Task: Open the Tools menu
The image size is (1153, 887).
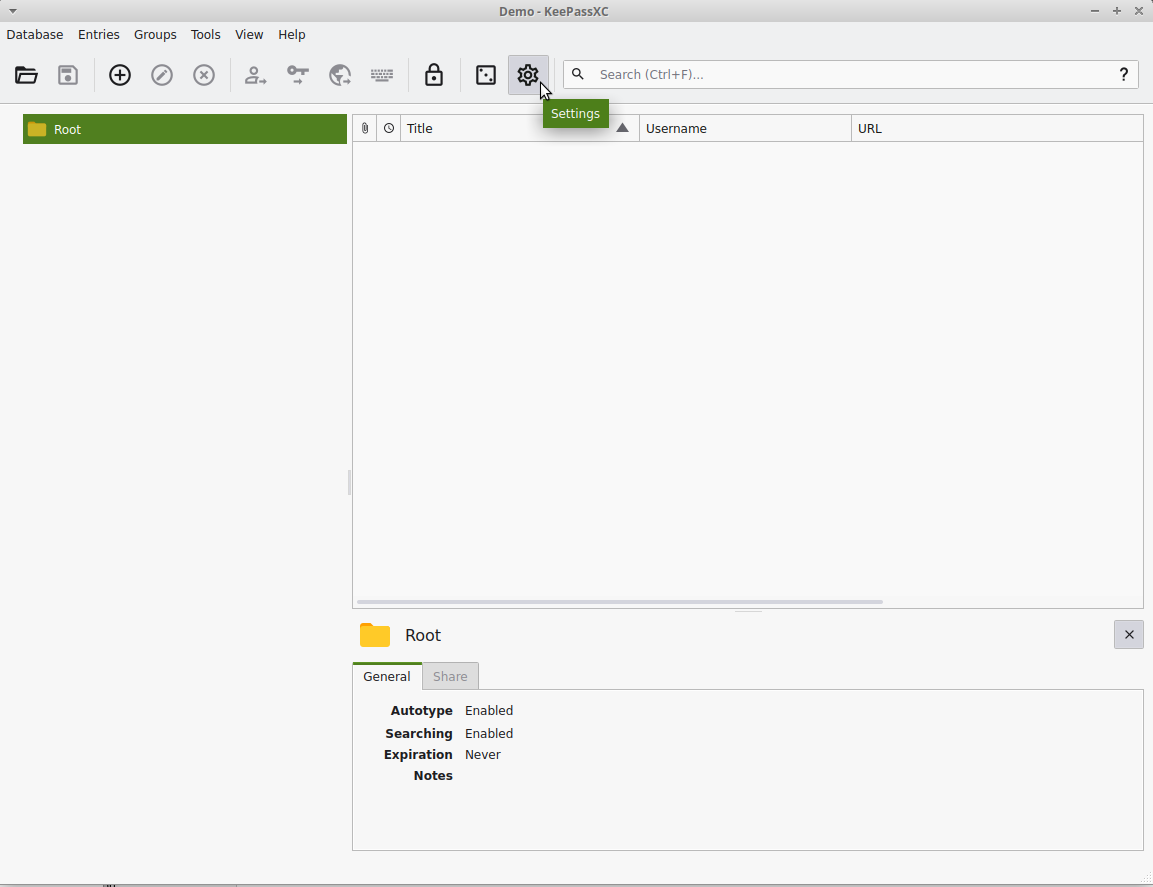Action: pyautogui.click(x=206, y=34)
